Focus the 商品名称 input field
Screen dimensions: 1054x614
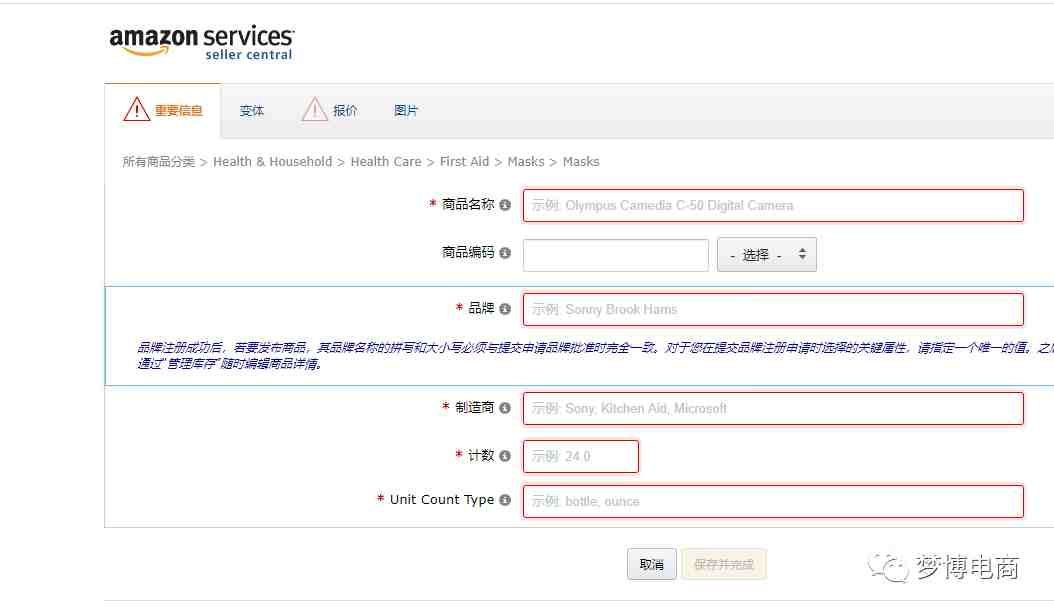[x=773, y=205]
